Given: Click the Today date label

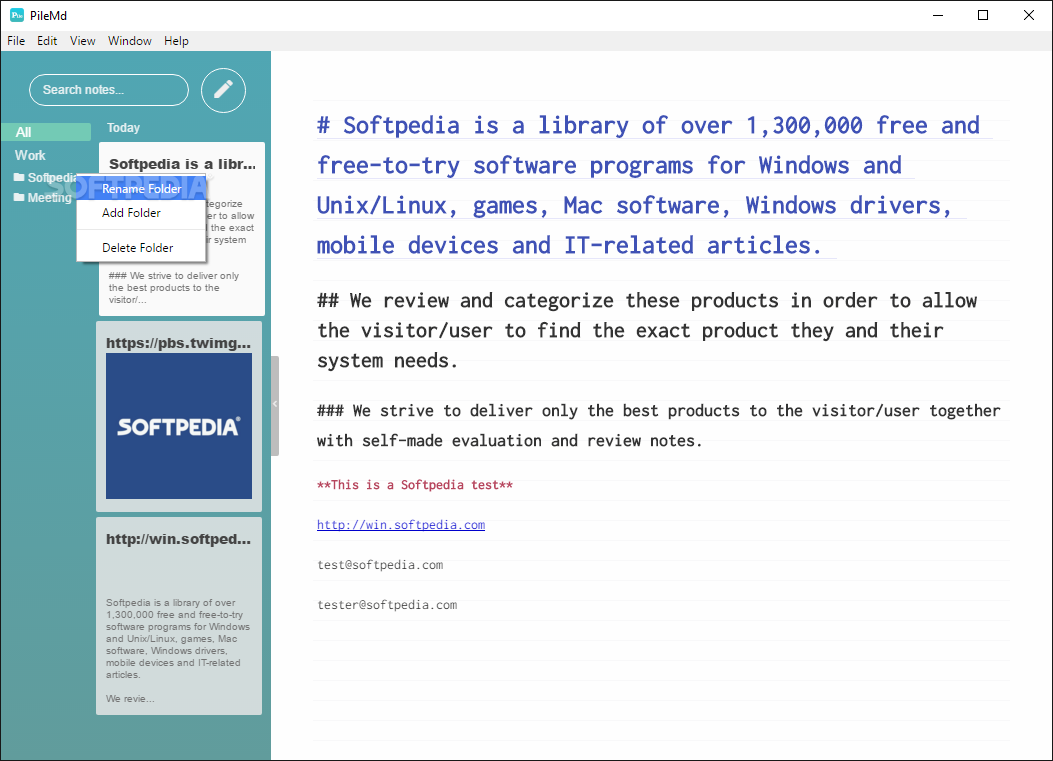Looking at the screenshot, I should (x=124, y=128).
